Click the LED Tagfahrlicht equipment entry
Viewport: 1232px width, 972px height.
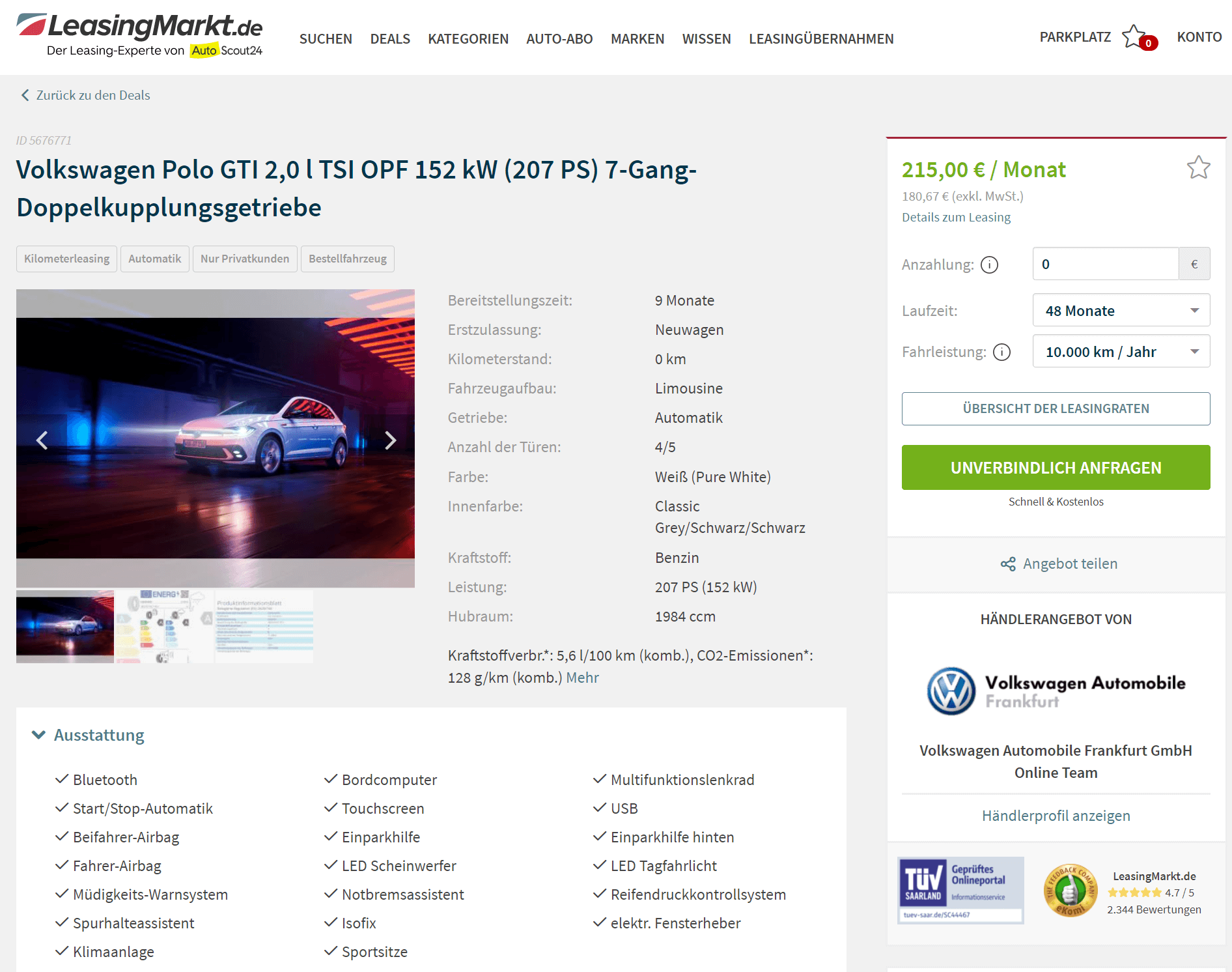(x=664, y=866)
